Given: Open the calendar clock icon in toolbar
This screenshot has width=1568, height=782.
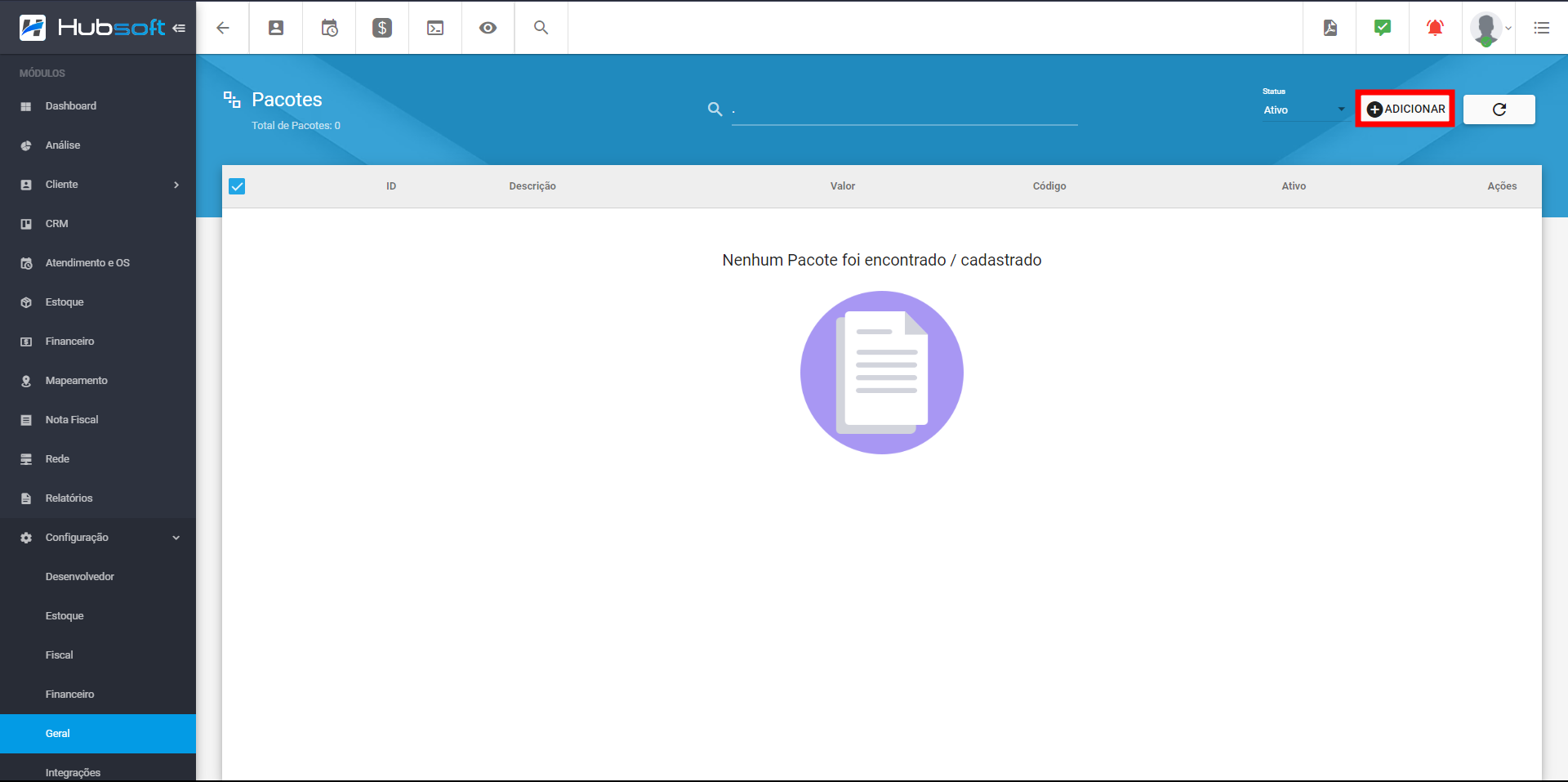Looking at the screenshot, I should pyautogui.click(x=329, y=28).
